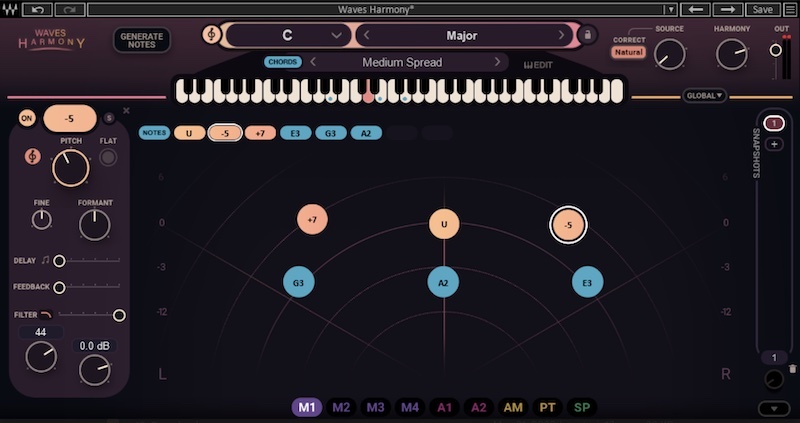Close the voice panel with the X
This screenshot has width=800, height=423.
126,111
